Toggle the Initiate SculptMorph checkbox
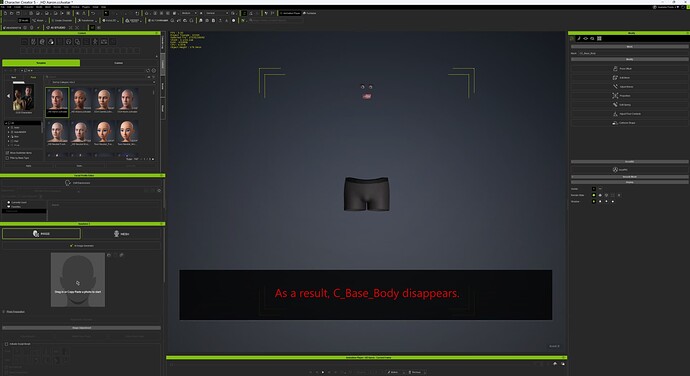The width and height of the screenshot is (690, 376). tap(7, 344)
